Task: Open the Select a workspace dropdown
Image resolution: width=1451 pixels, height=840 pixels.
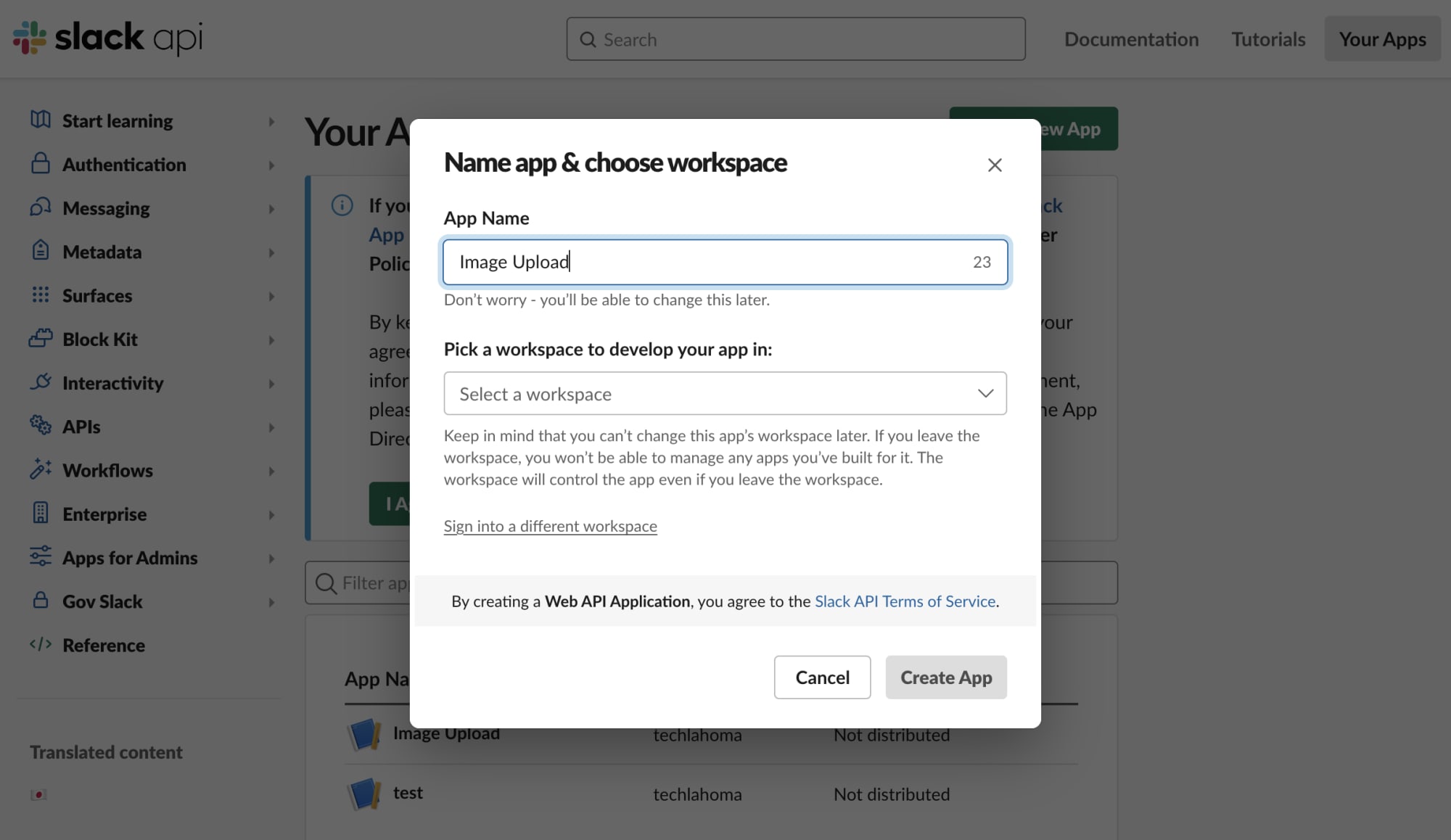Action: coord(725,394)
